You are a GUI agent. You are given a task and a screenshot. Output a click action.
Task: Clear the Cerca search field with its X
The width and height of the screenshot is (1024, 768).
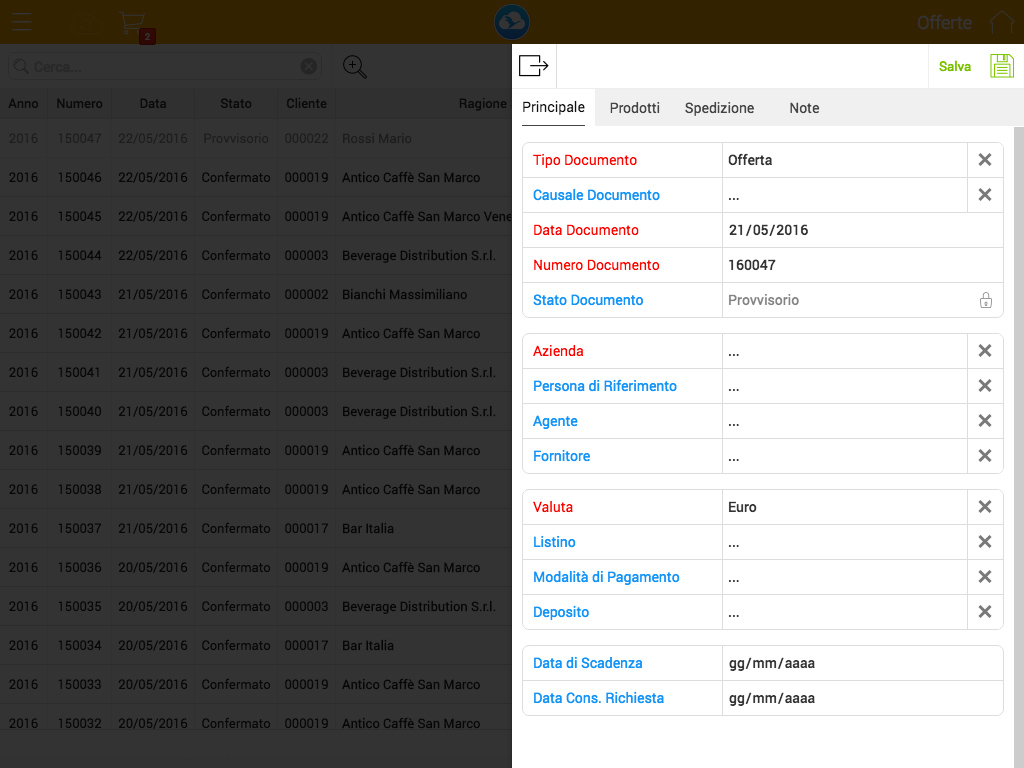309,66
